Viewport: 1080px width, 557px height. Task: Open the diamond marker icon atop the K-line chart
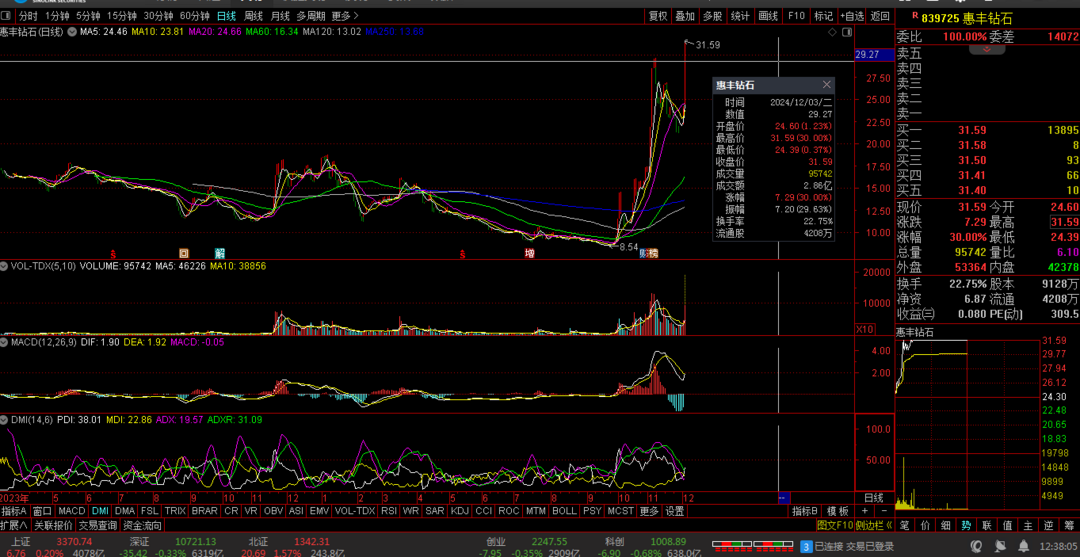click(x=833, y=32)
